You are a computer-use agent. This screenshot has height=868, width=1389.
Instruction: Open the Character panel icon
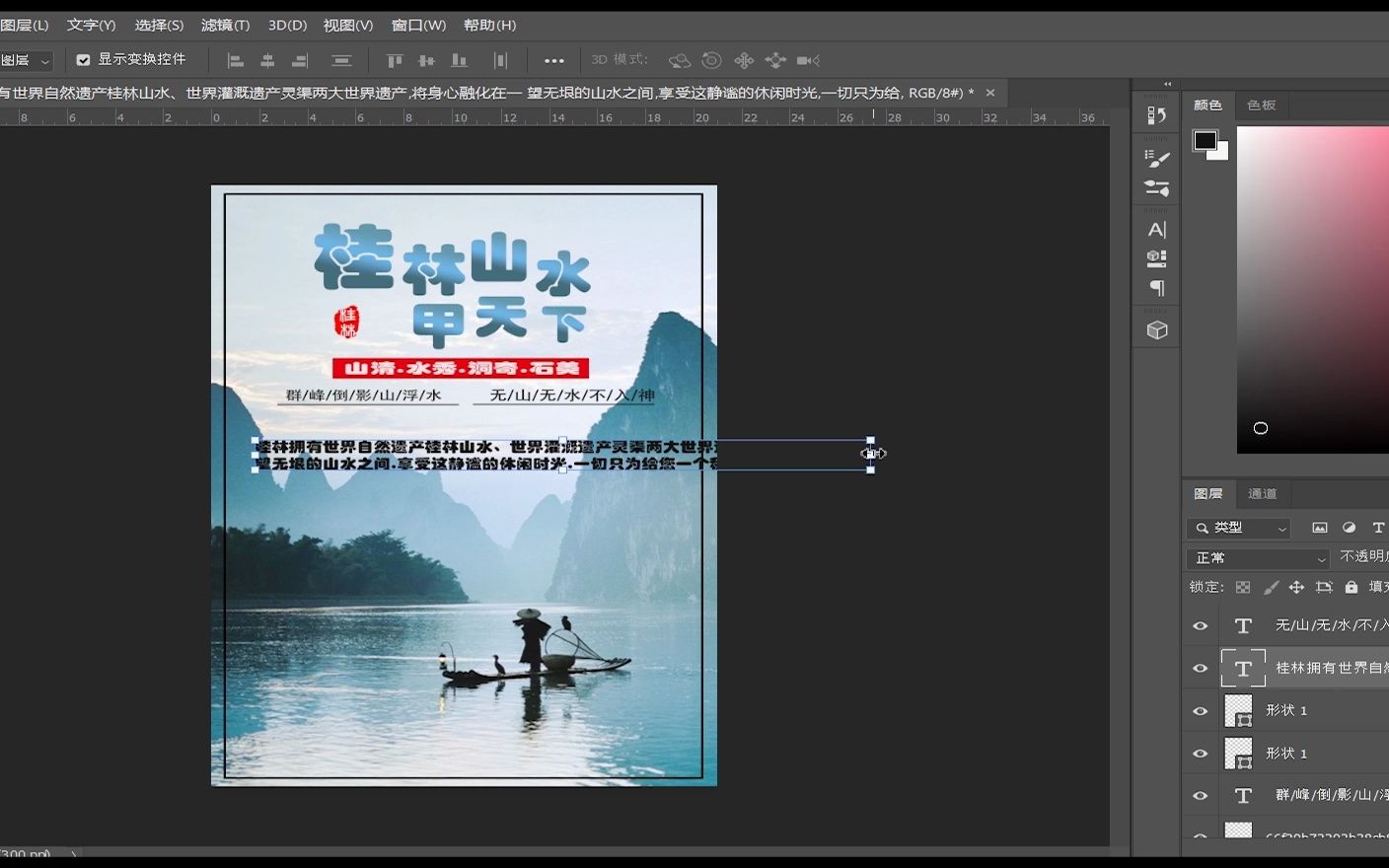1155,229
